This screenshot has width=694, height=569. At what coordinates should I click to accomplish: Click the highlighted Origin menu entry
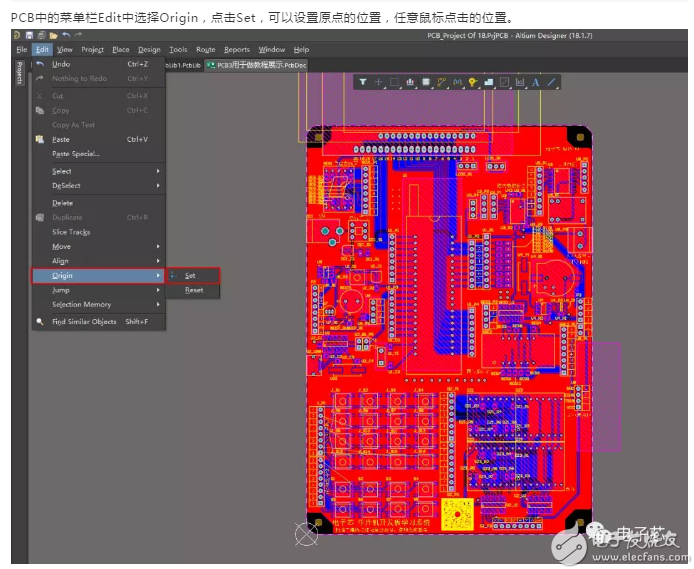[x=98, y=276]
